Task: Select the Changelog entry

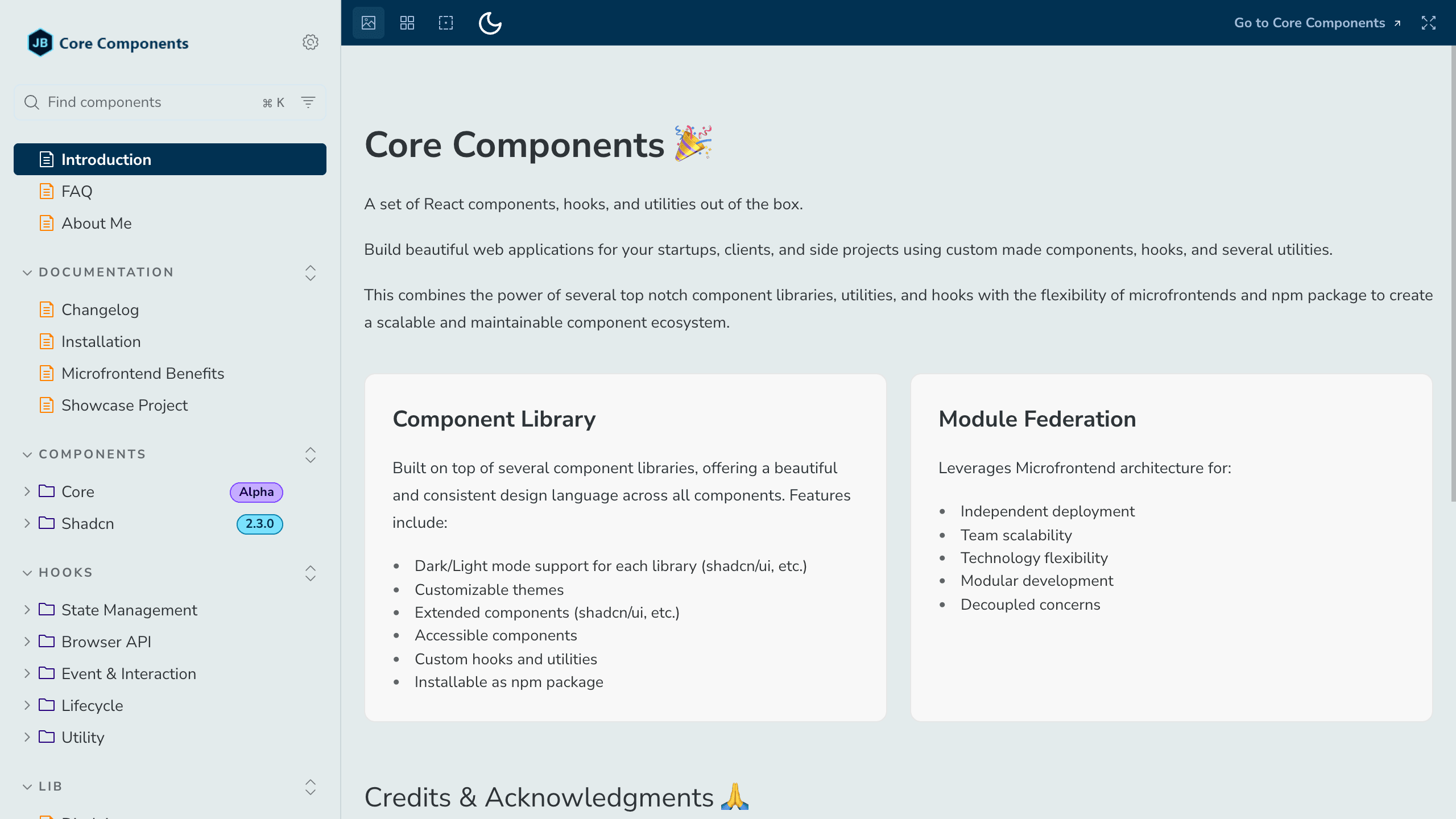Action: pos(100,310)
